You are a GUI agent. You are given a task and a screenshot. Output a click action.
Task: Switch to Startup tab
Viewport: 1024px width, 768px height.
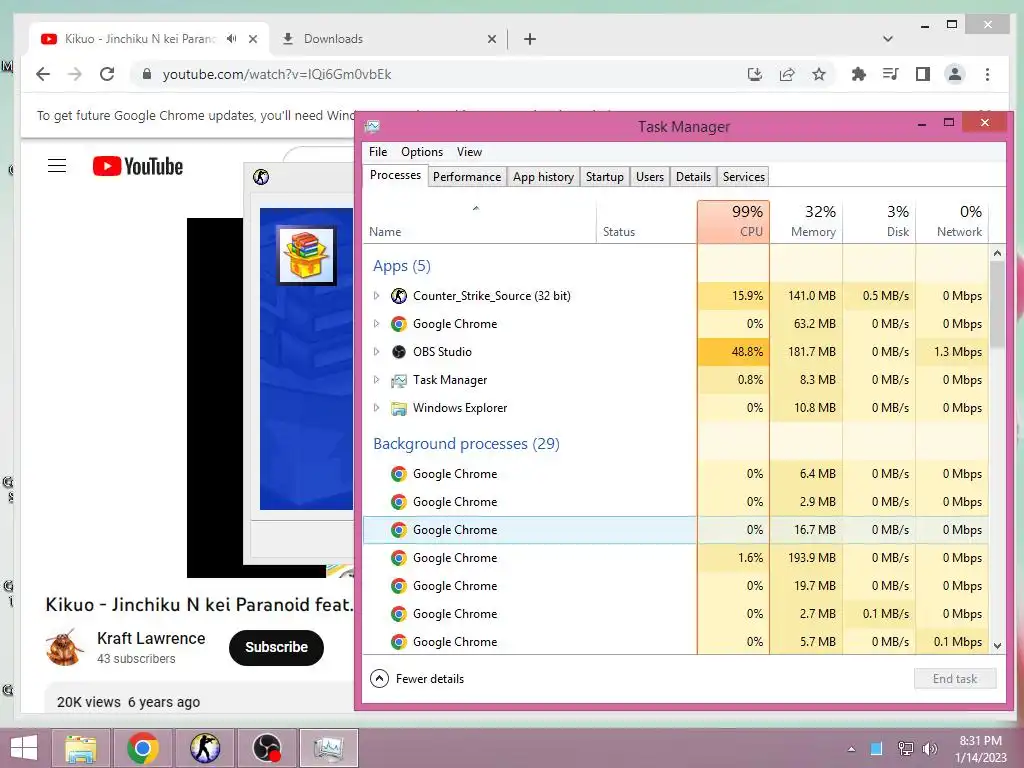click(x=605, y=177)
